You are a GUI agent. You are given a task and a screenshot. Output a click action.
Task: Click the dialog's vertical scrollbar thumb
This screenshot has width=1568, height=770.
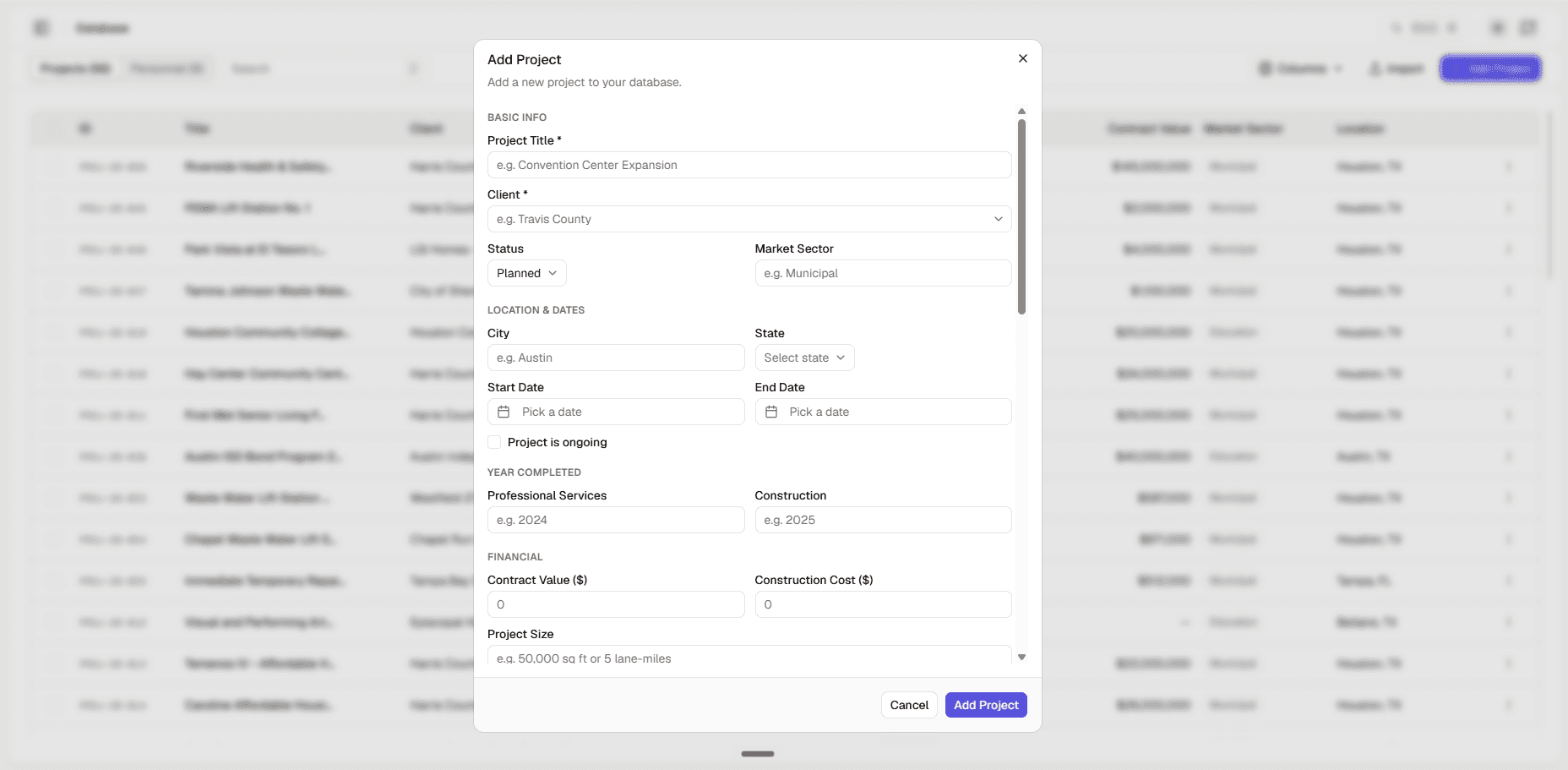pyautogui.click(x=1021, y=217)
